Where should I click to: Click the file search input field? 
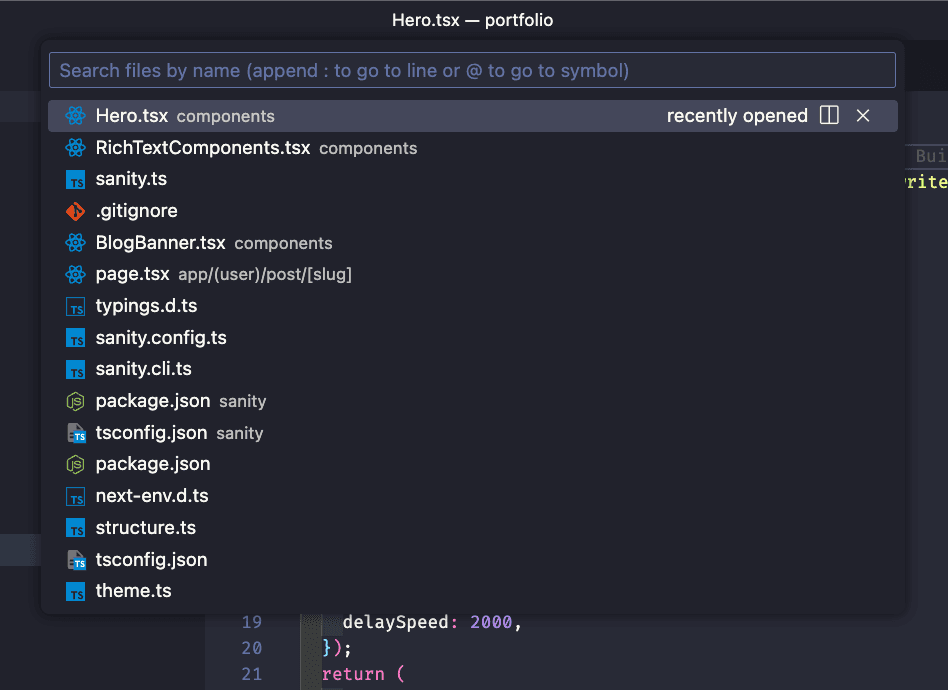point(473,69)
